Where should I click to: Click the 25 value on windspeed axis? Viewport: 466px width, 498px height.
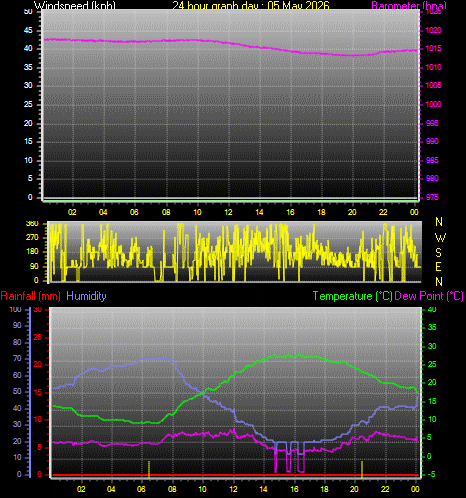click(x=28, y=104)
